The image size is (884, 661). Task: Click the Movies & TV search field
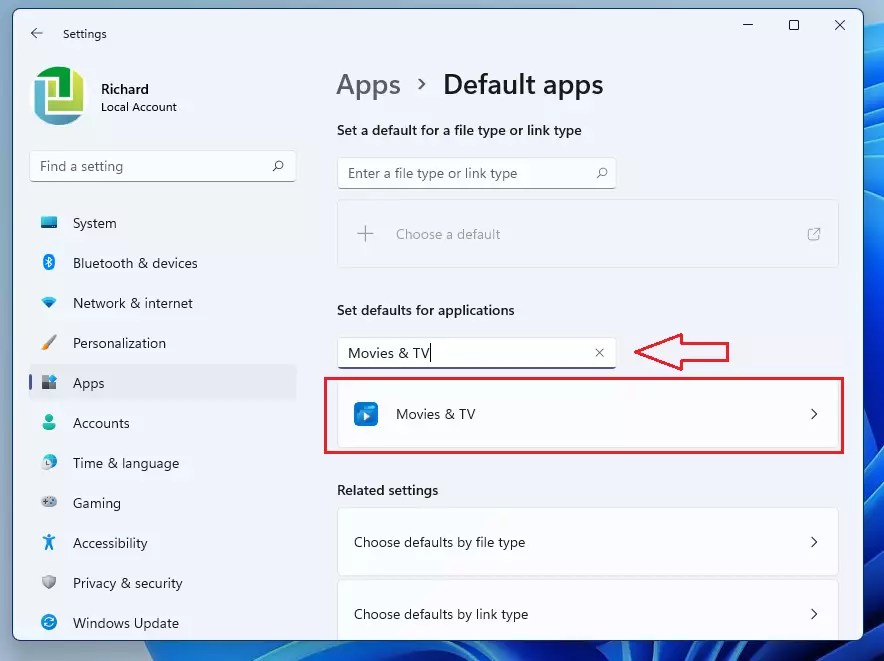(x=476, y=353)
